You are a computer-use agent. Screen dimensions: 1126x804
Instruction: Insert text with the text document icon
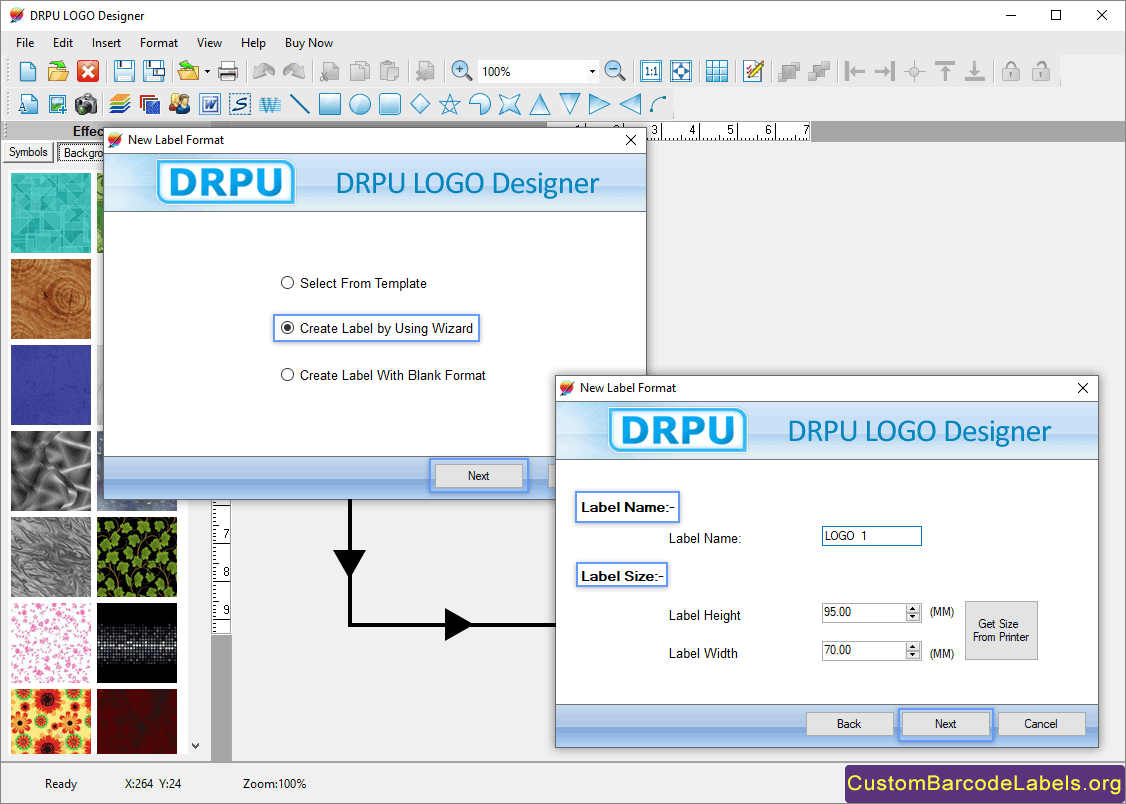pyautogui.click(x=27, y=105)
